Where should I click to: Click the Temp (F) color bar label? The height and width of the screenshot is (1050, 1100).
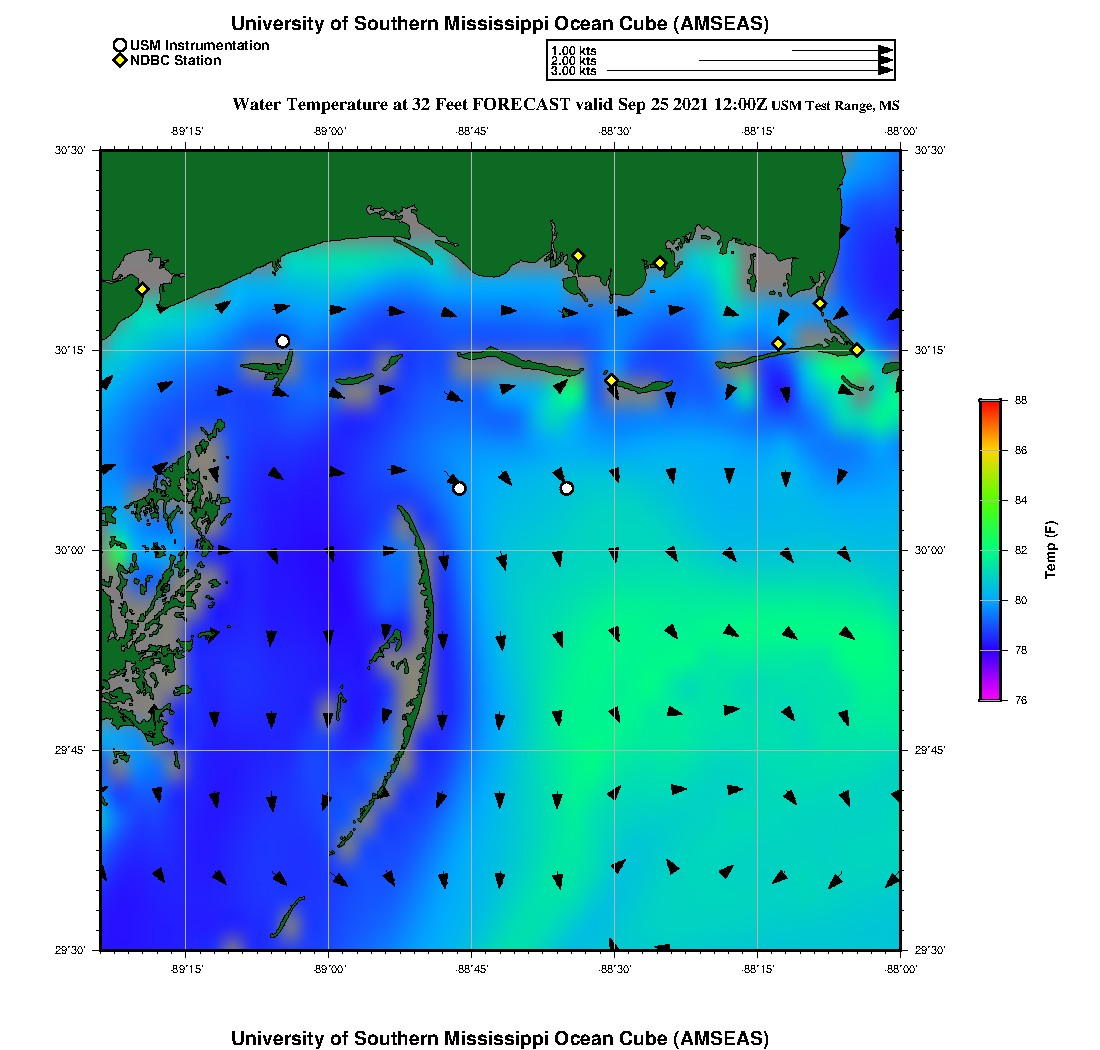coord(1051,550)
